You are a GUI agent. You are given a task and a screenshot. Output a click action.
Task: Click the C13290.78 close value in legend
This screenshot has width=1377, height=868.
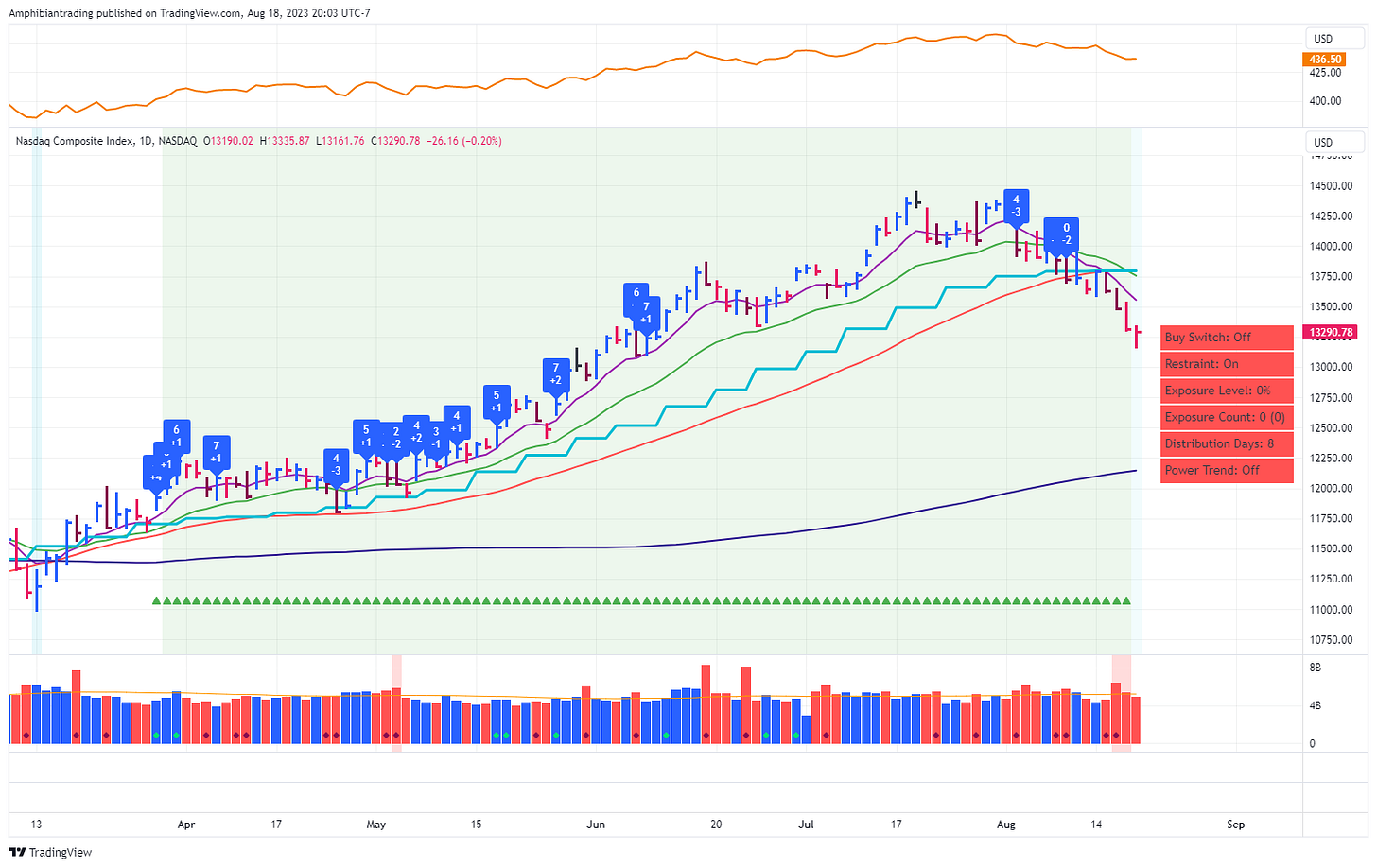(x=395, y=141)
